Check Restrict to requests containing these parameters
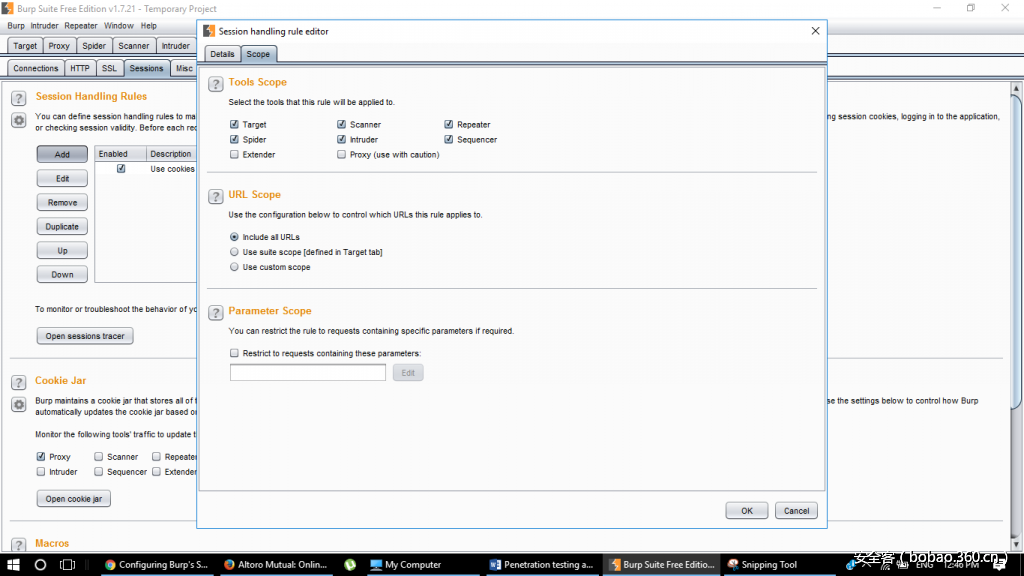 click(x=234, y=352)
